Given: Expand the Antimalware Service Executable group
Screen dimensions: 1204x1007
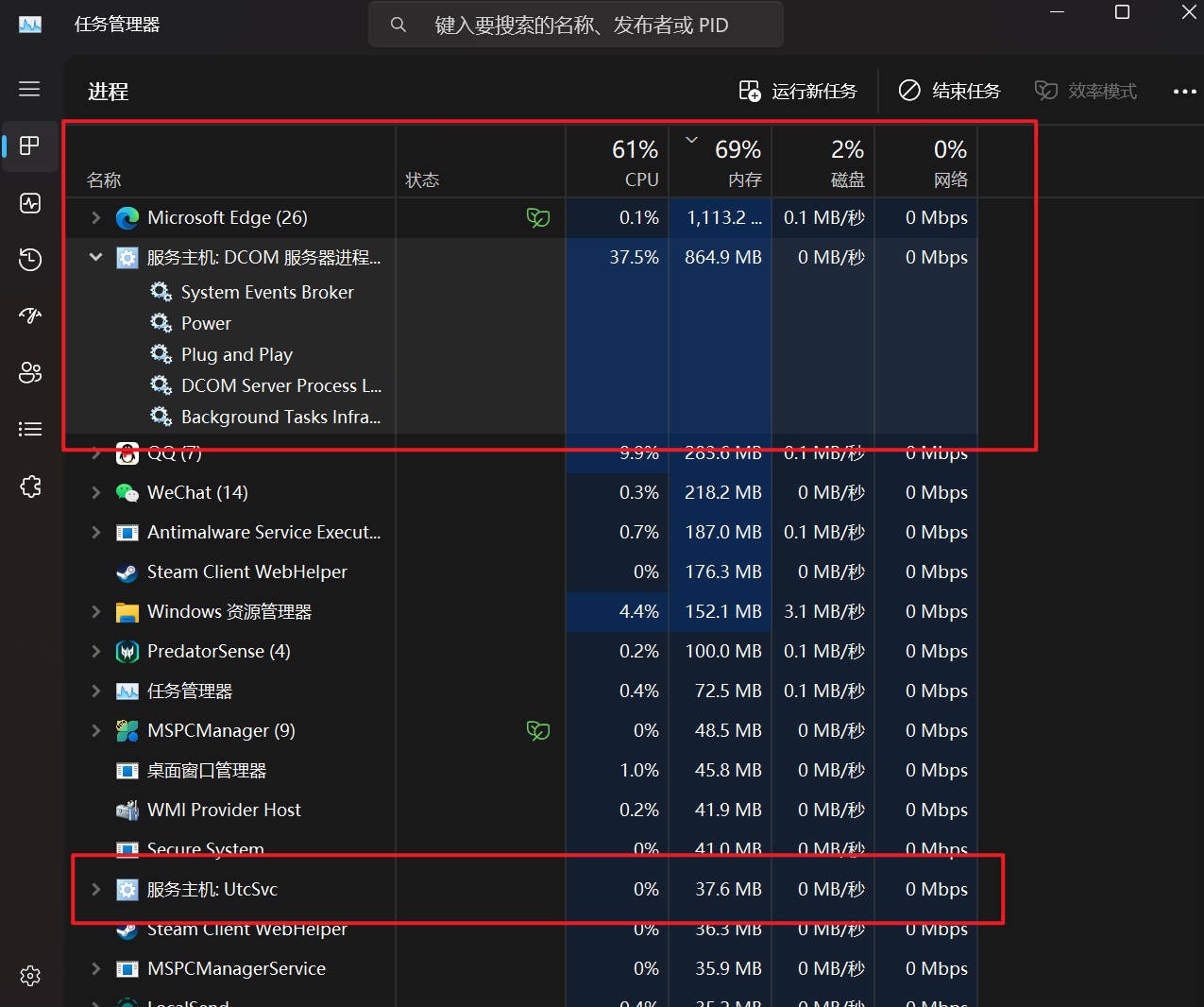Looking at the screenshot, I should (x=95, y=532).
